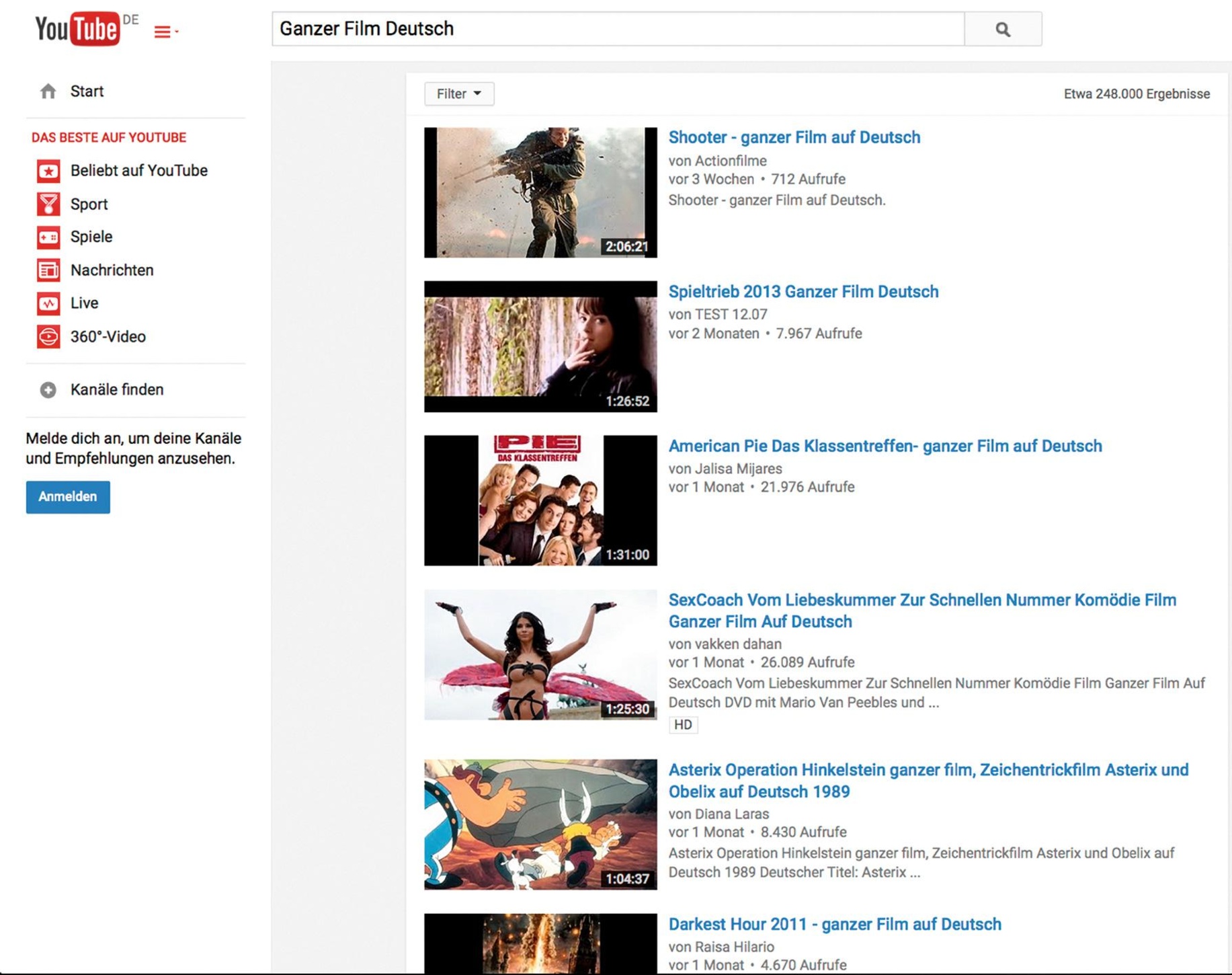Image resolution: width=1232 pixels, height=975 pixels.
Task: Click the DAS BESTE AUF YOUTUBE heading
Action: (109, 138)
